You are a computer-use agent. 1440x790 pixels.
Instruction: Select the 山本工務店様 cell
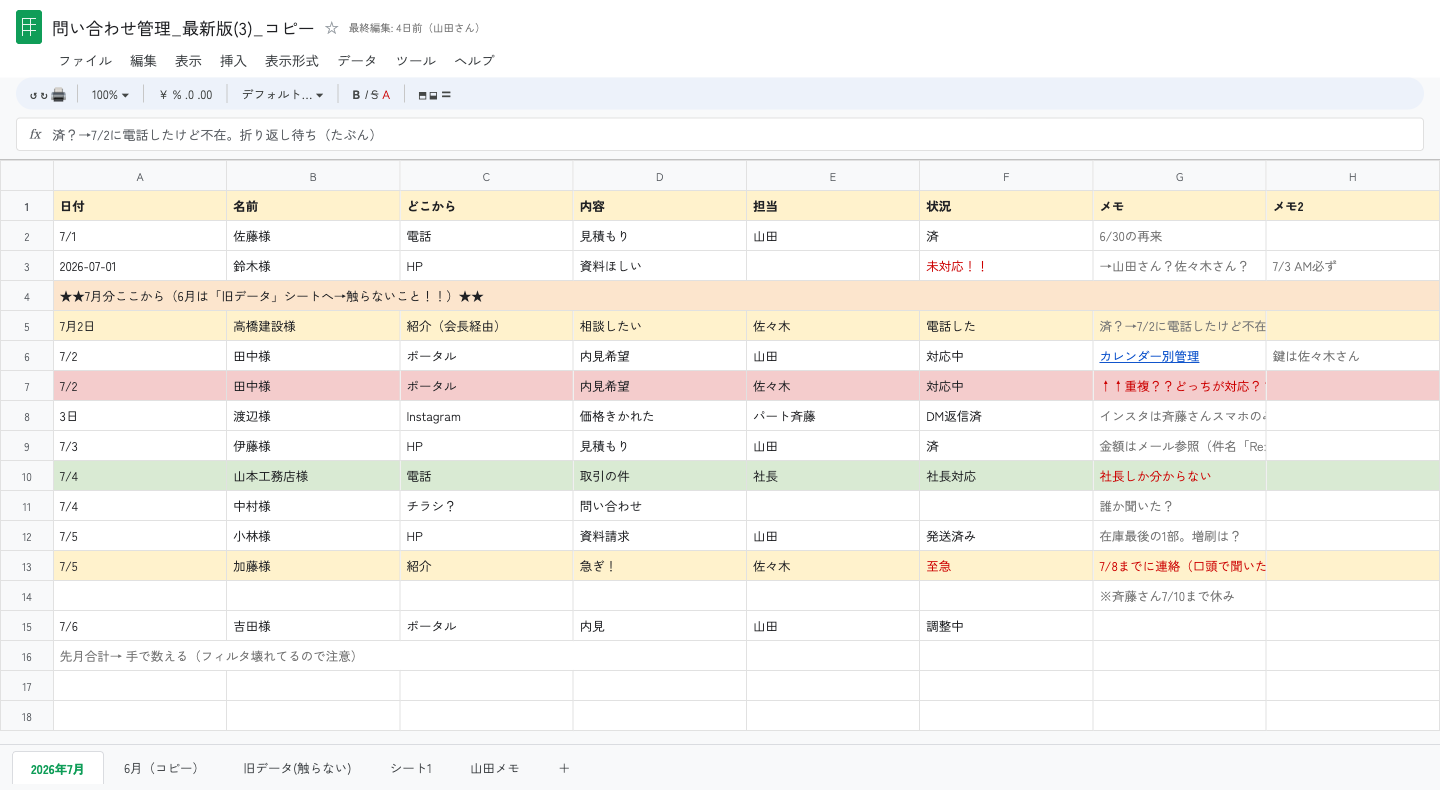click(313, 476)
